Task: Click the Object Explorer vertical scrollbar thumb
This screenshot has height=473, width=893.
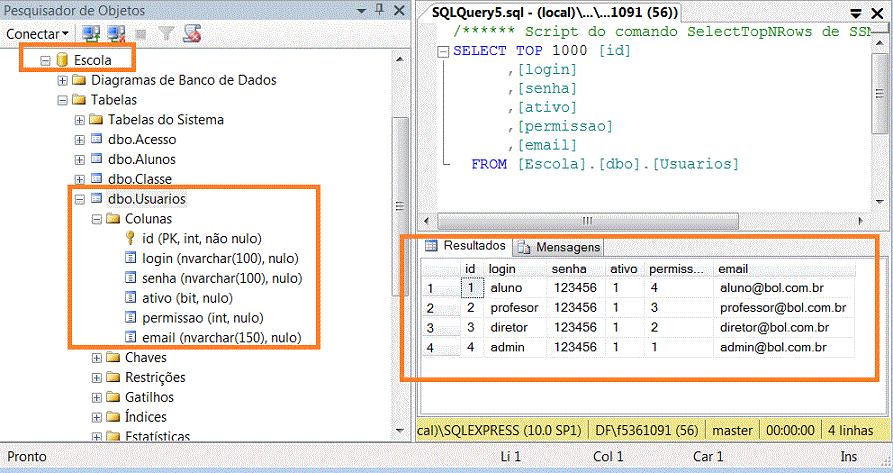Action: point(400,206)
